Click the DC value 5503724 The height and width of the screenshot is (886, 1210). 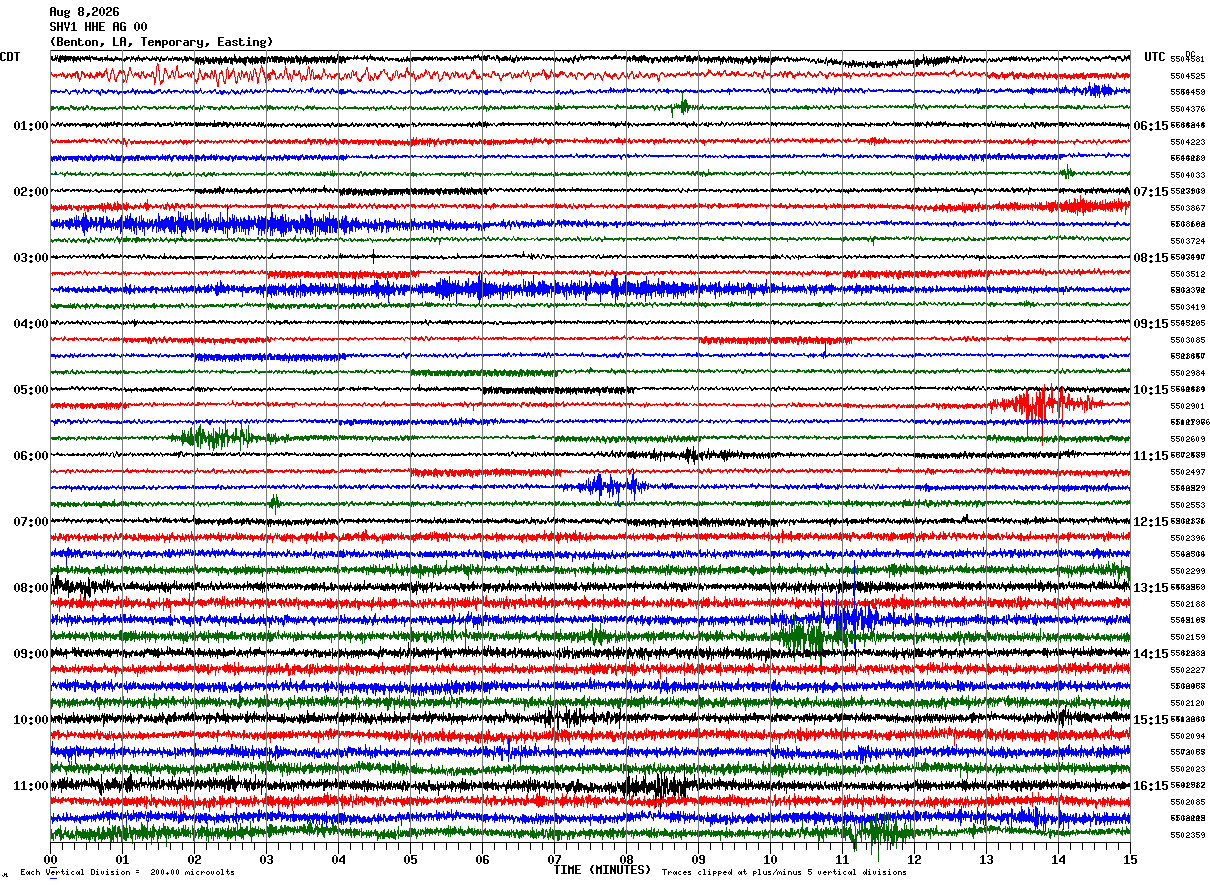pos(1187,241)
